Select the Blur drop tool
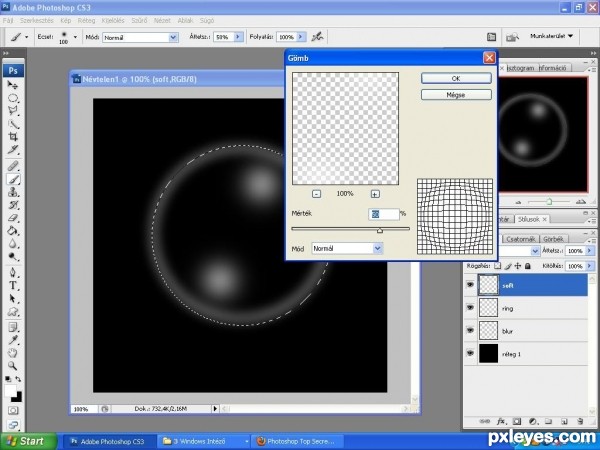 (13, 243)
